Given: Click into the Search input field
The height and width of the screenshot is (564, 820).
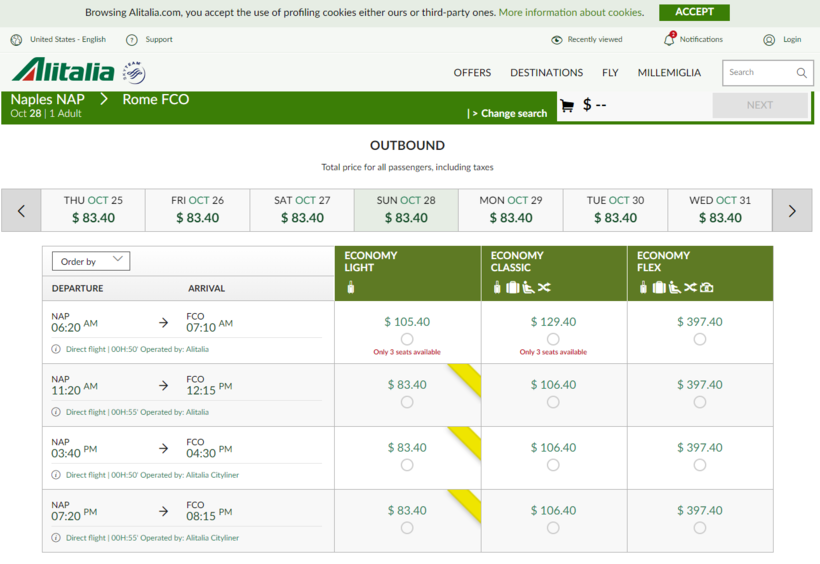Looking at the screenshot, I should pos(758,72).
